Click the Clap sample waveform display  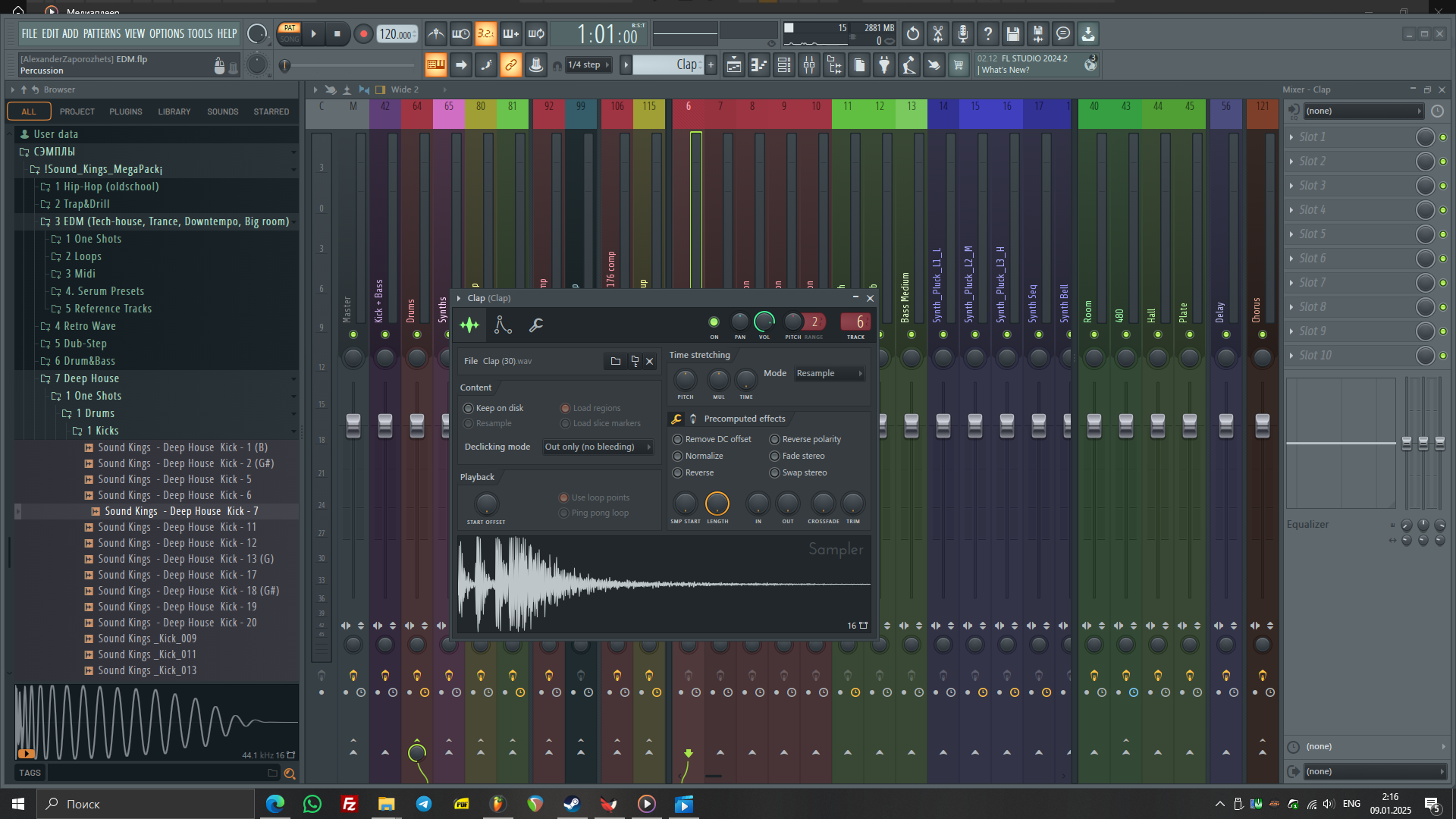click(x=664, y=584)
